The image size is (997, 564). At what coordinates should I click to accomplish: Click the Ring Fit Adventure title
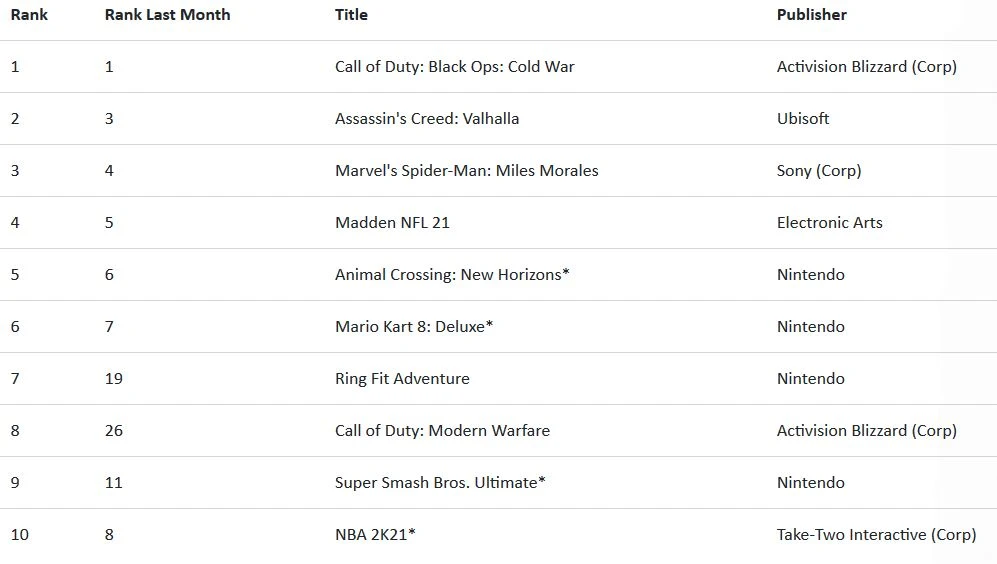402,379
